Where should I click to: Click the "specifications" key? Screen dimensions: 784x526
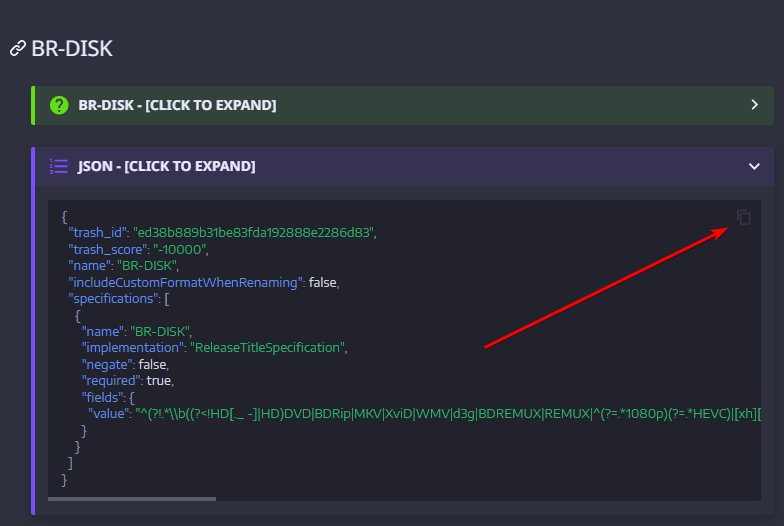(113, 298)
